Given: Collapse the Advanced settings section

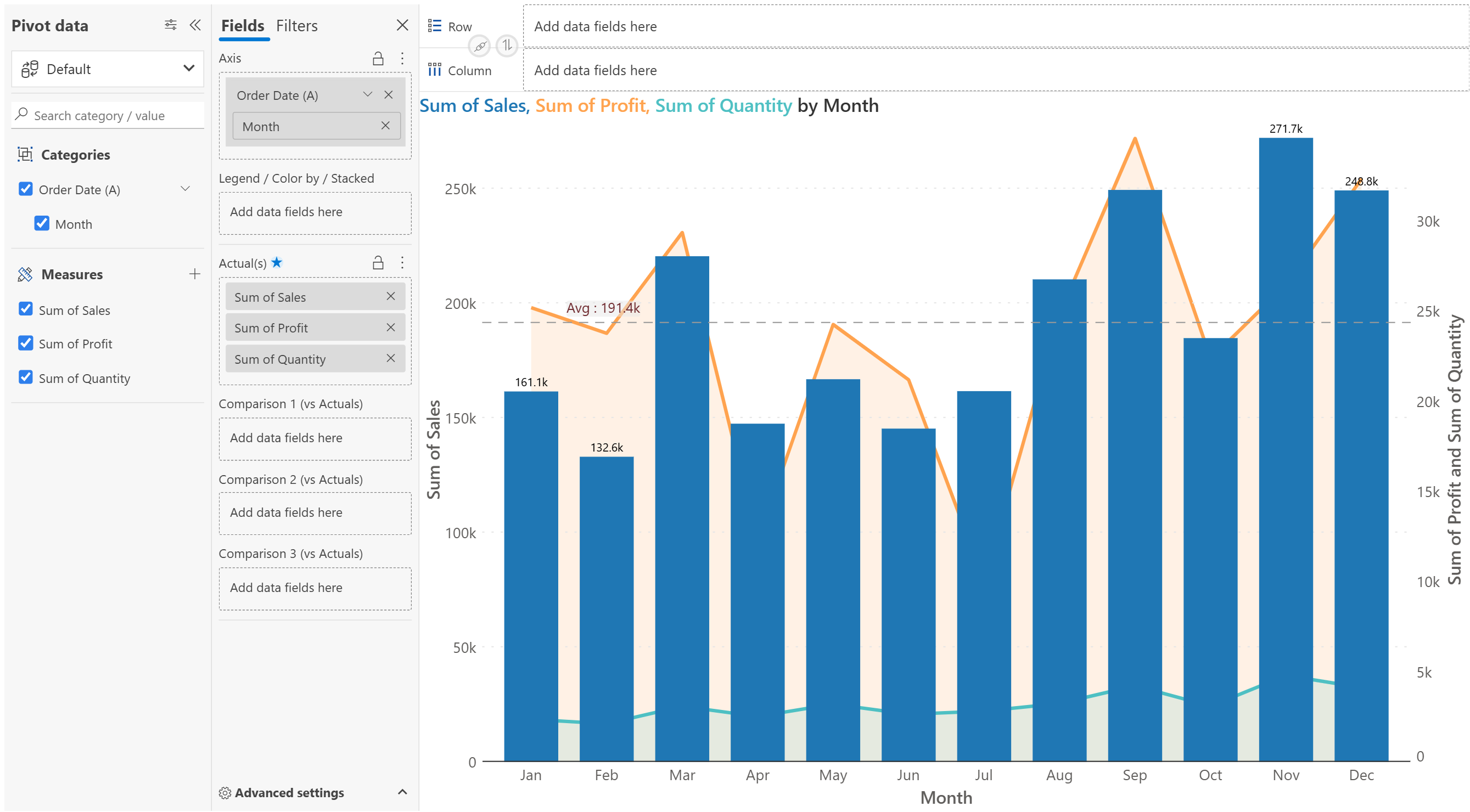Looking at the screenshot, I should 402,792.
